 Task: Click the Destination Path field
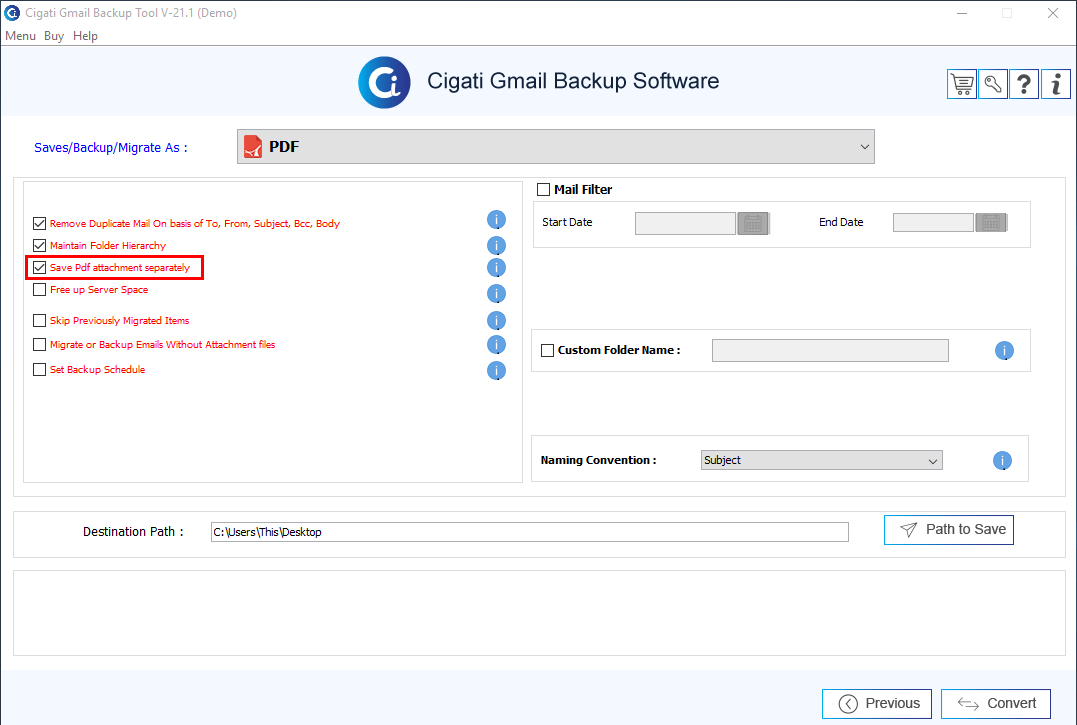point(530,532)
